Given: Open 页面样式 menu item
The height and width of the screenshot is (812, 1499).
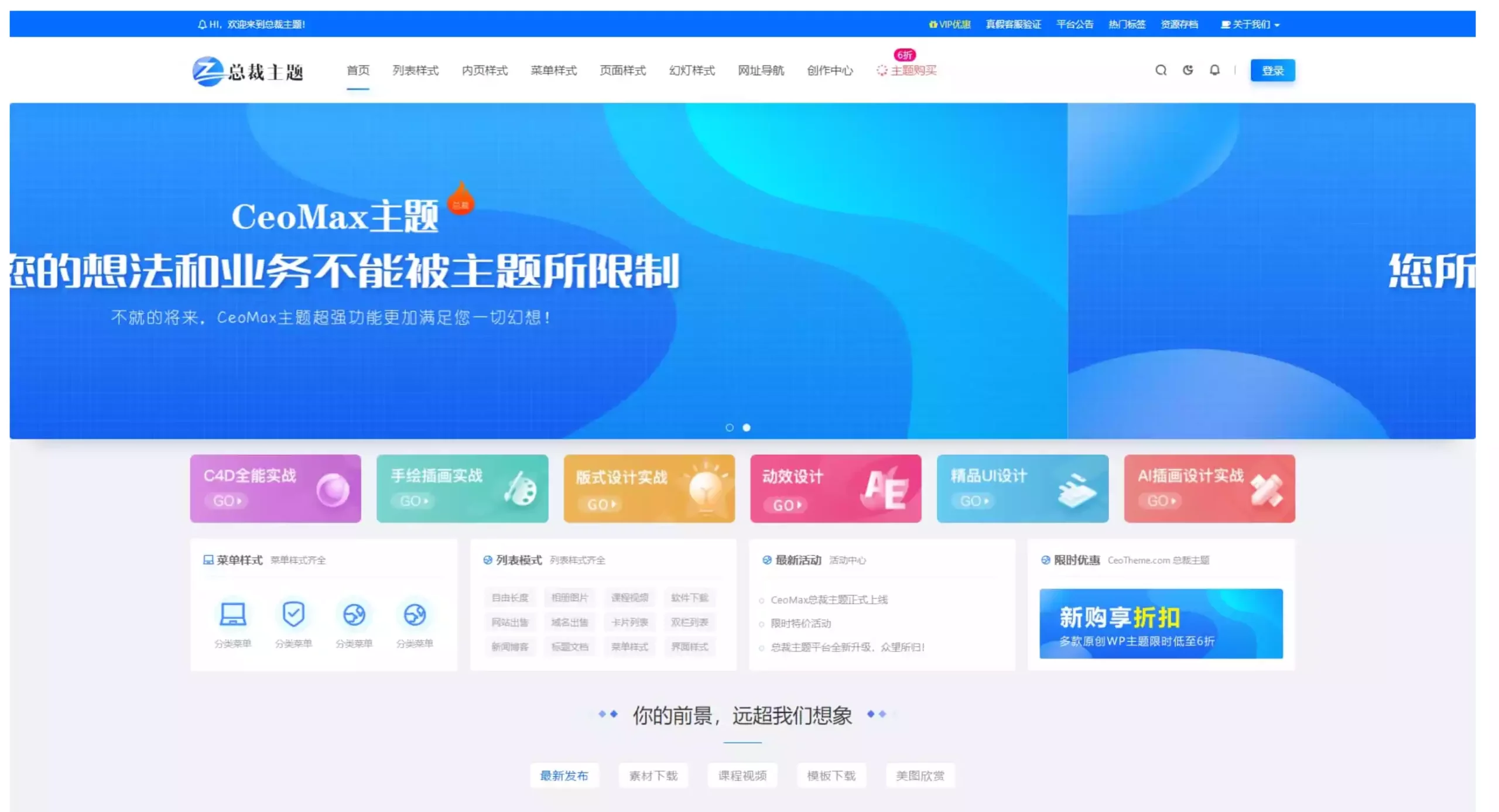Looking at the screenshot, I should 622,70.
